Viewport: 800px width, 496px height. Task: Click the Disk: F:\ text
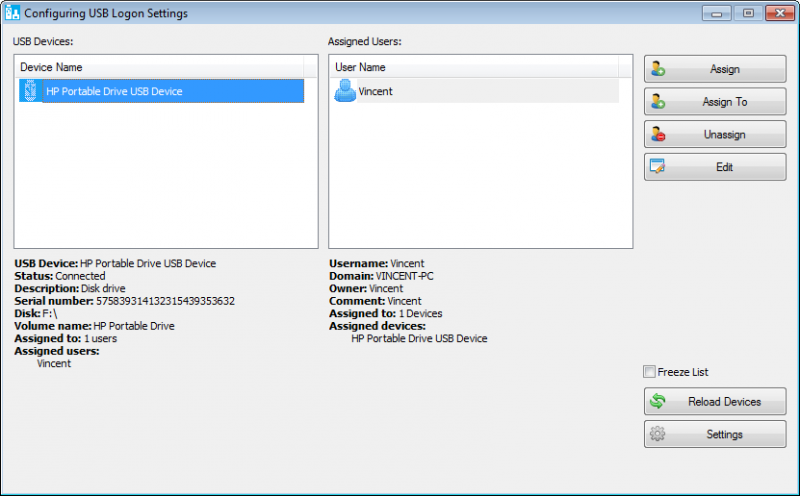click(36, 313)
